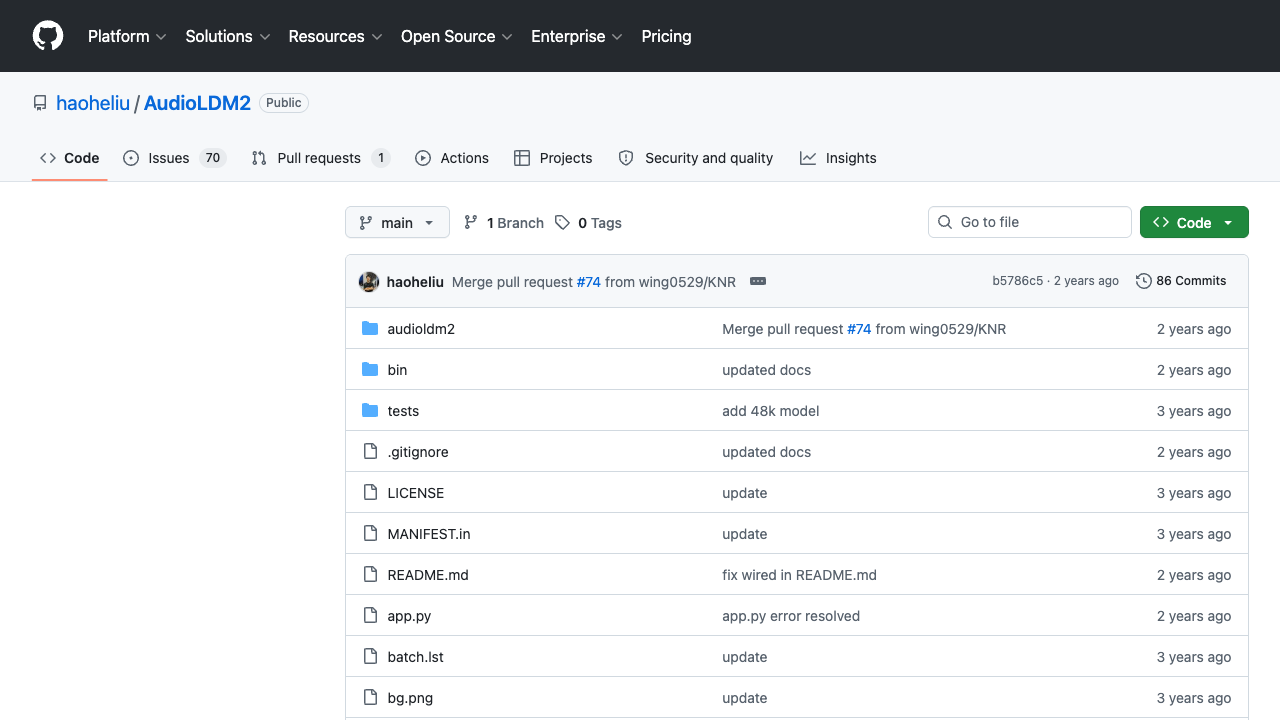The image size is (1280, 720).
Task: Click 'add 48k model' commit message
Action: [771, 411]
